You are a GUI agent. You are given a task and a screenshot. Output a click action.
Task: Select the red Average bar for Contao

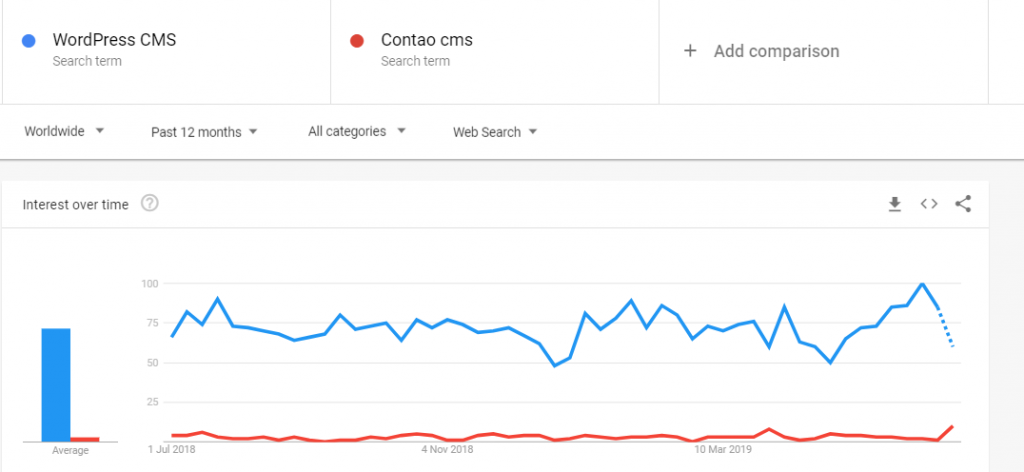click(85, 439)
